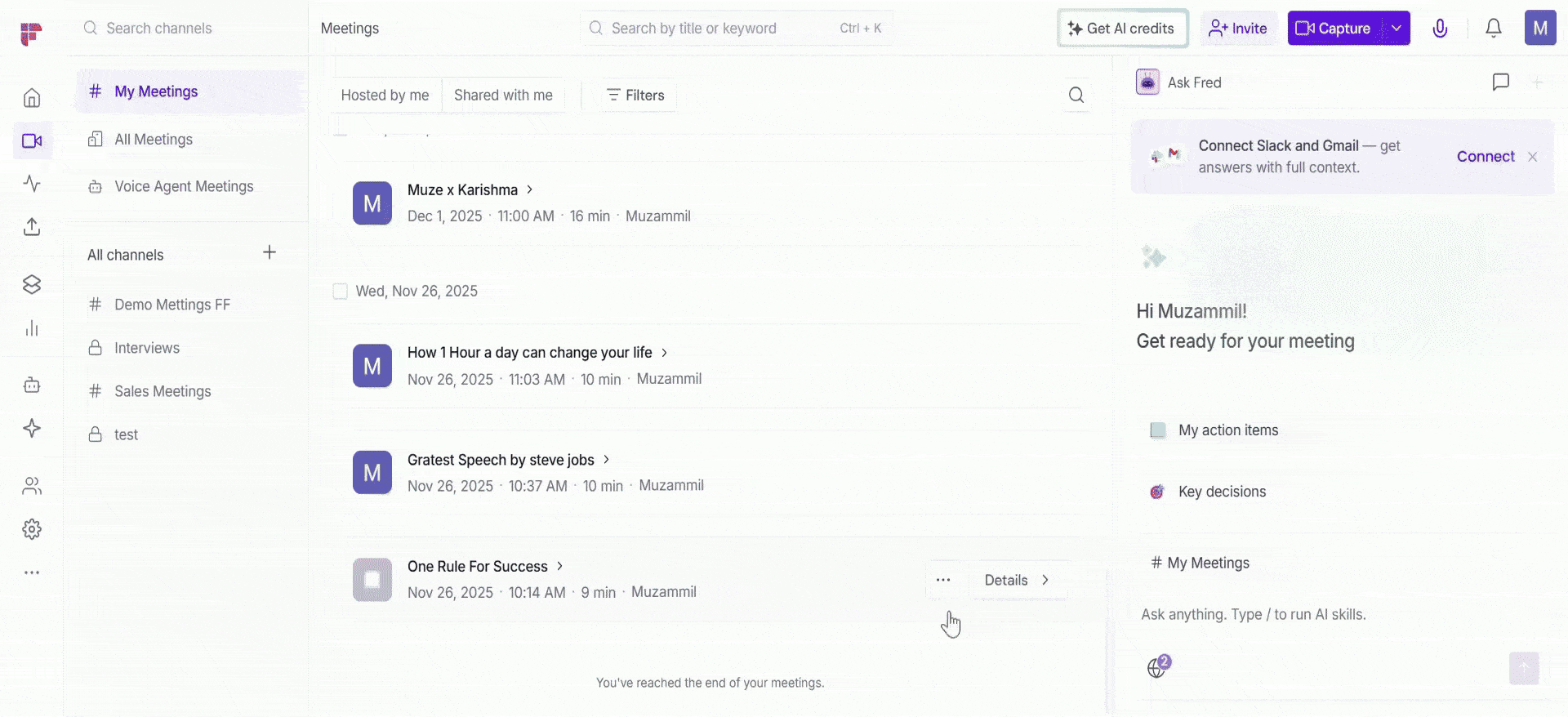
Task: Open the Filters dropdown
Action: (x=635, y=95)
